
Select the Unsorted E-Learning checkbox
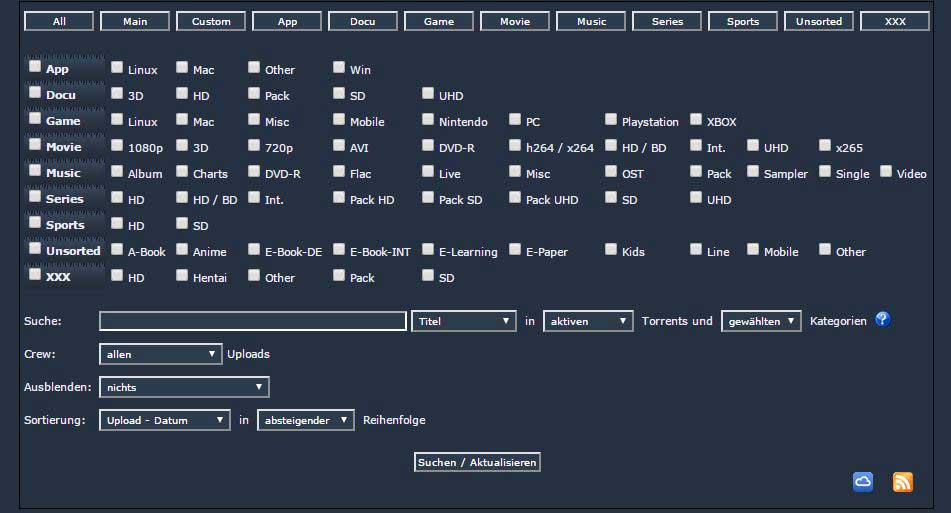pos(428,250)
